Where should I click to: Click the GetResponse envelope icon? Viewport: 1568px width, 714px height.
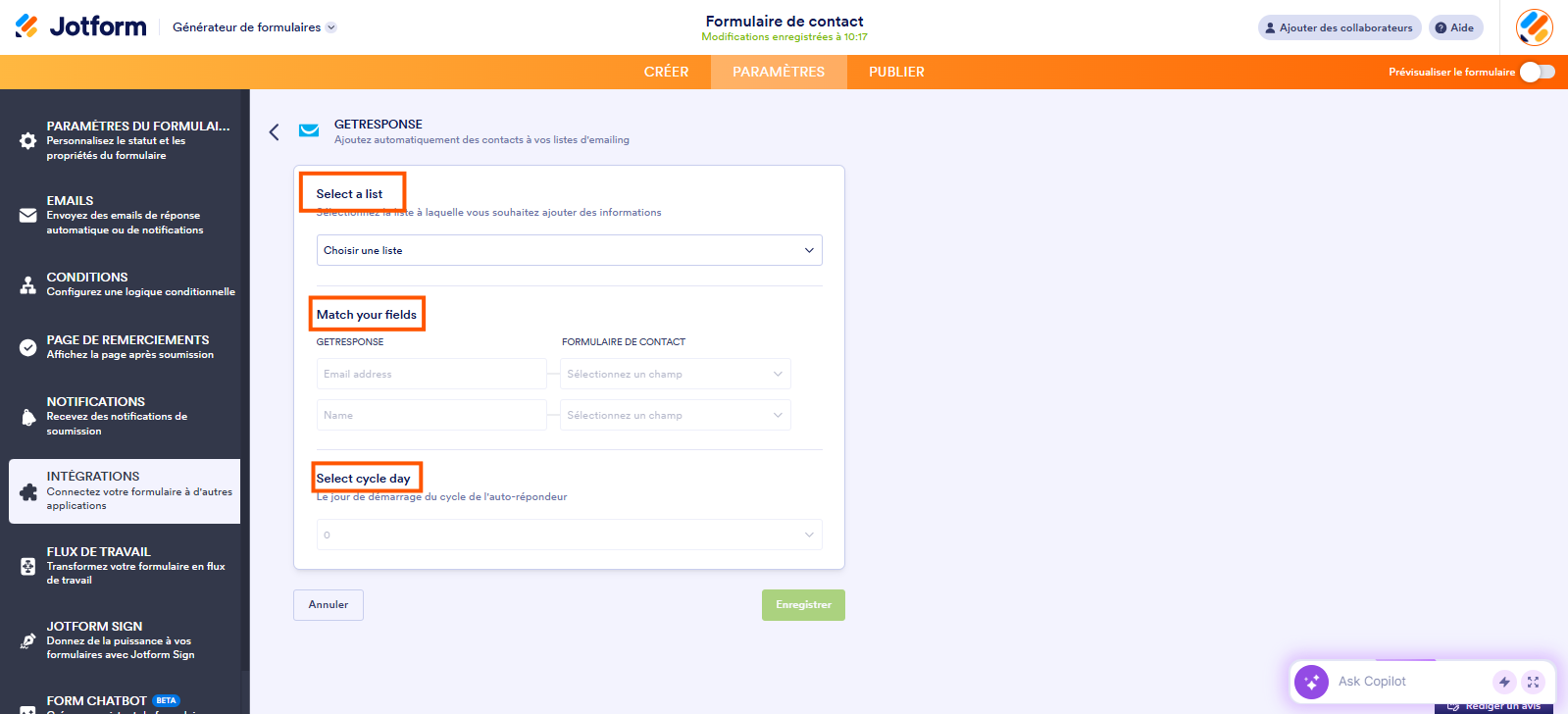pyautogui.click(x=309, y=130)
